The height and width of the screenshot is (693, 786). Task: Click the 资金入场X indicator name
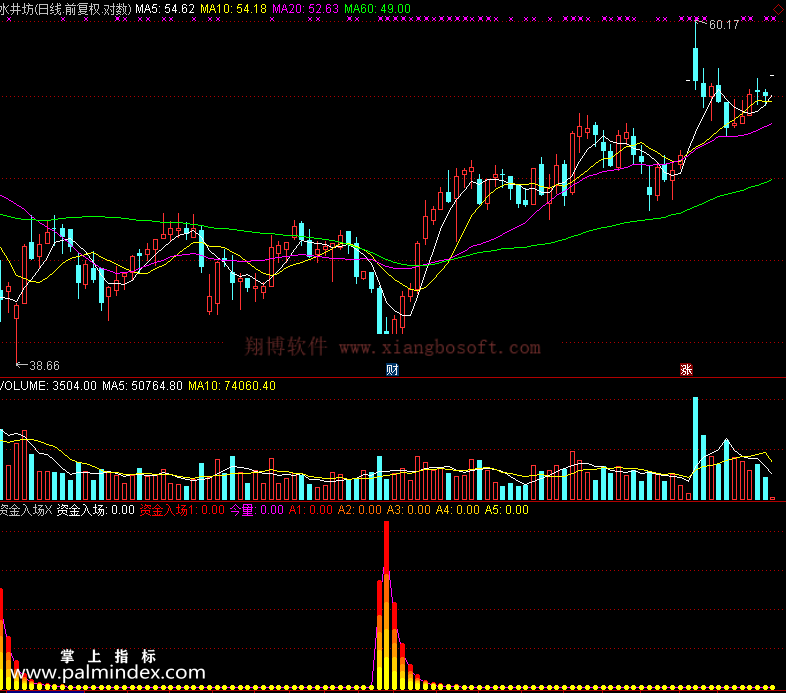(26, 510)
